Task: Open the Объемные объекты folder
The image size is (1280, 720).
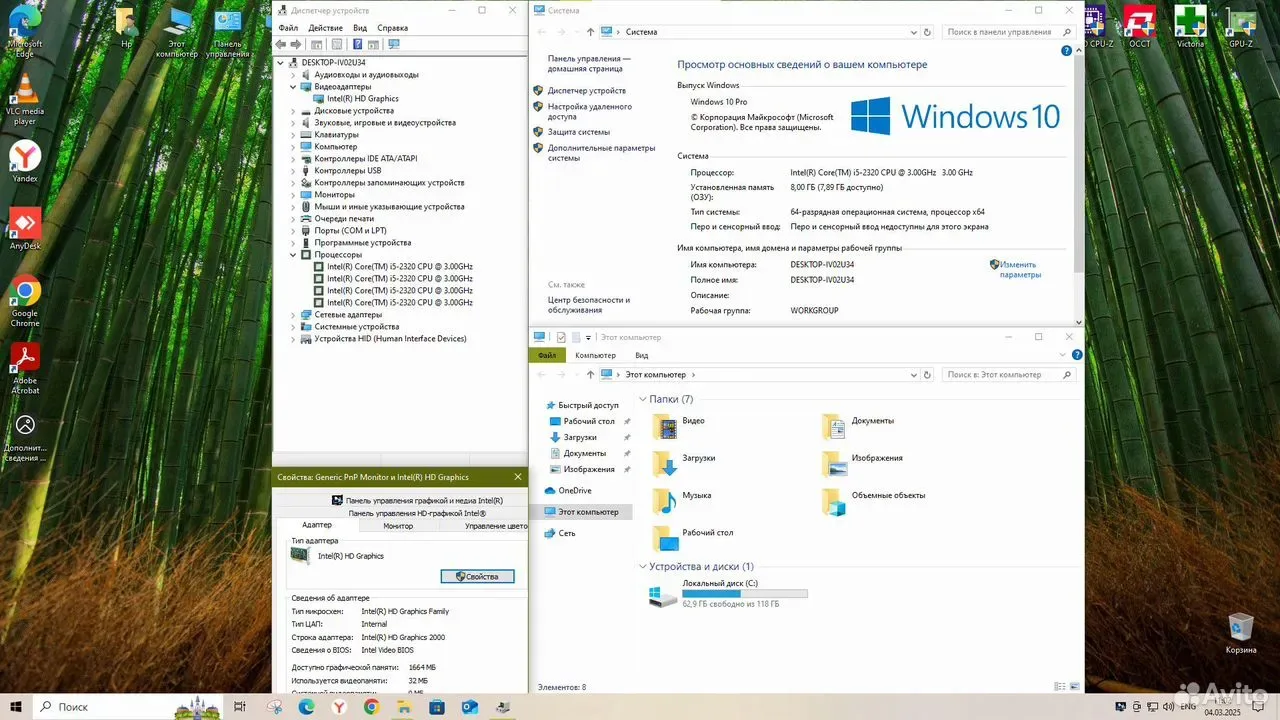Action: click(x=873, y=501)
